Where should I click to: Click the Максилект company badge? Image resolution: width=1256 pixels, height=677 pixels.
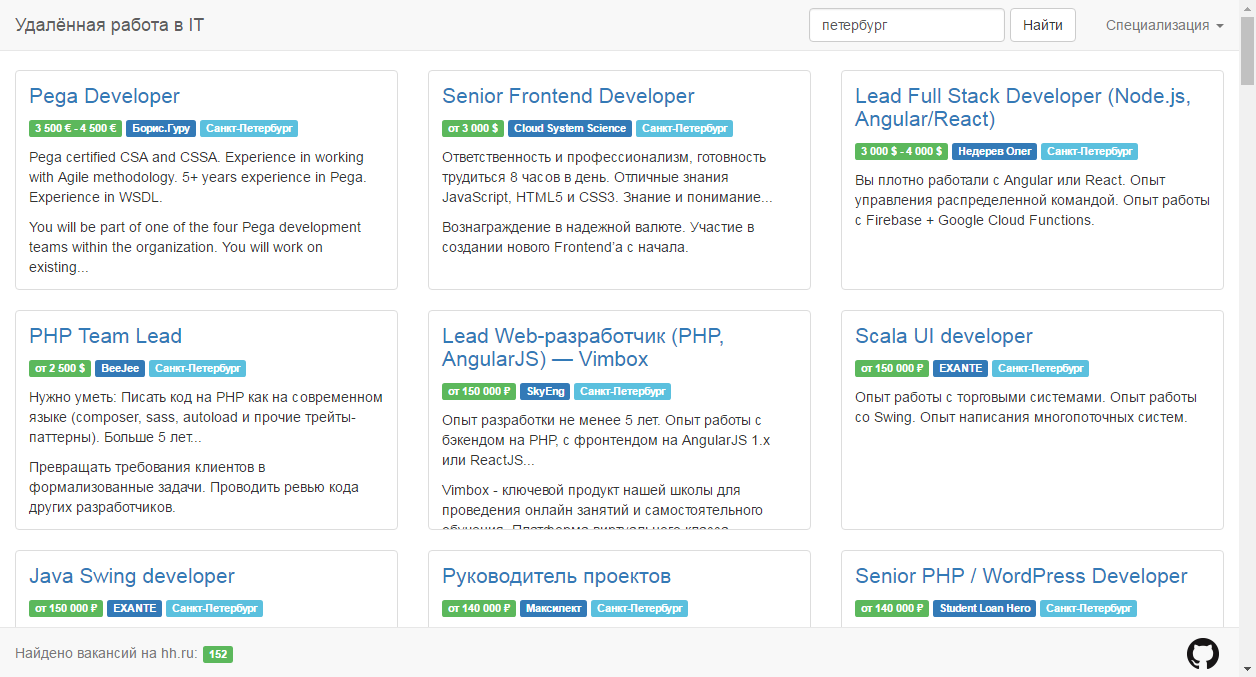tap(553, 608)
